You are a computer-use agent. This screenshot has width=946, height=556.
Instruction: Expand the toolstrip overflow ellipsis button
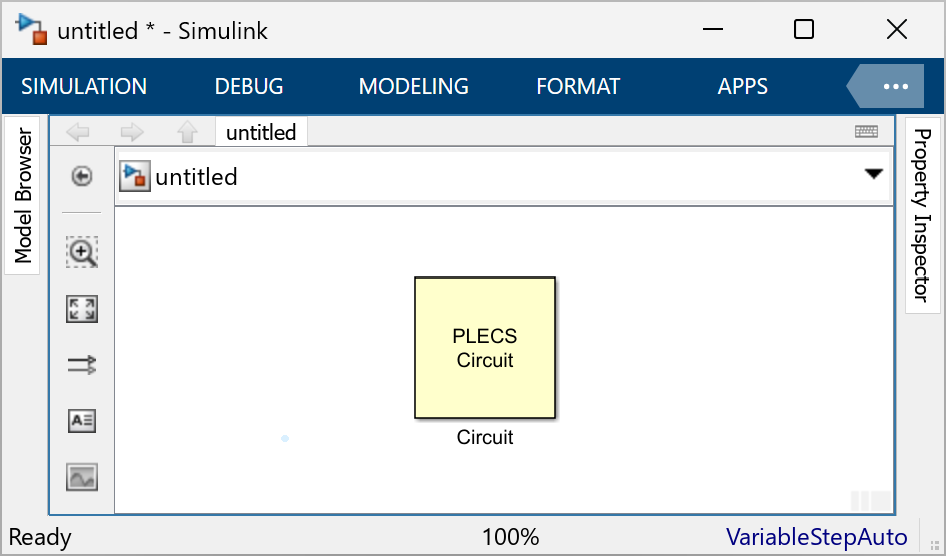point(894,87)
